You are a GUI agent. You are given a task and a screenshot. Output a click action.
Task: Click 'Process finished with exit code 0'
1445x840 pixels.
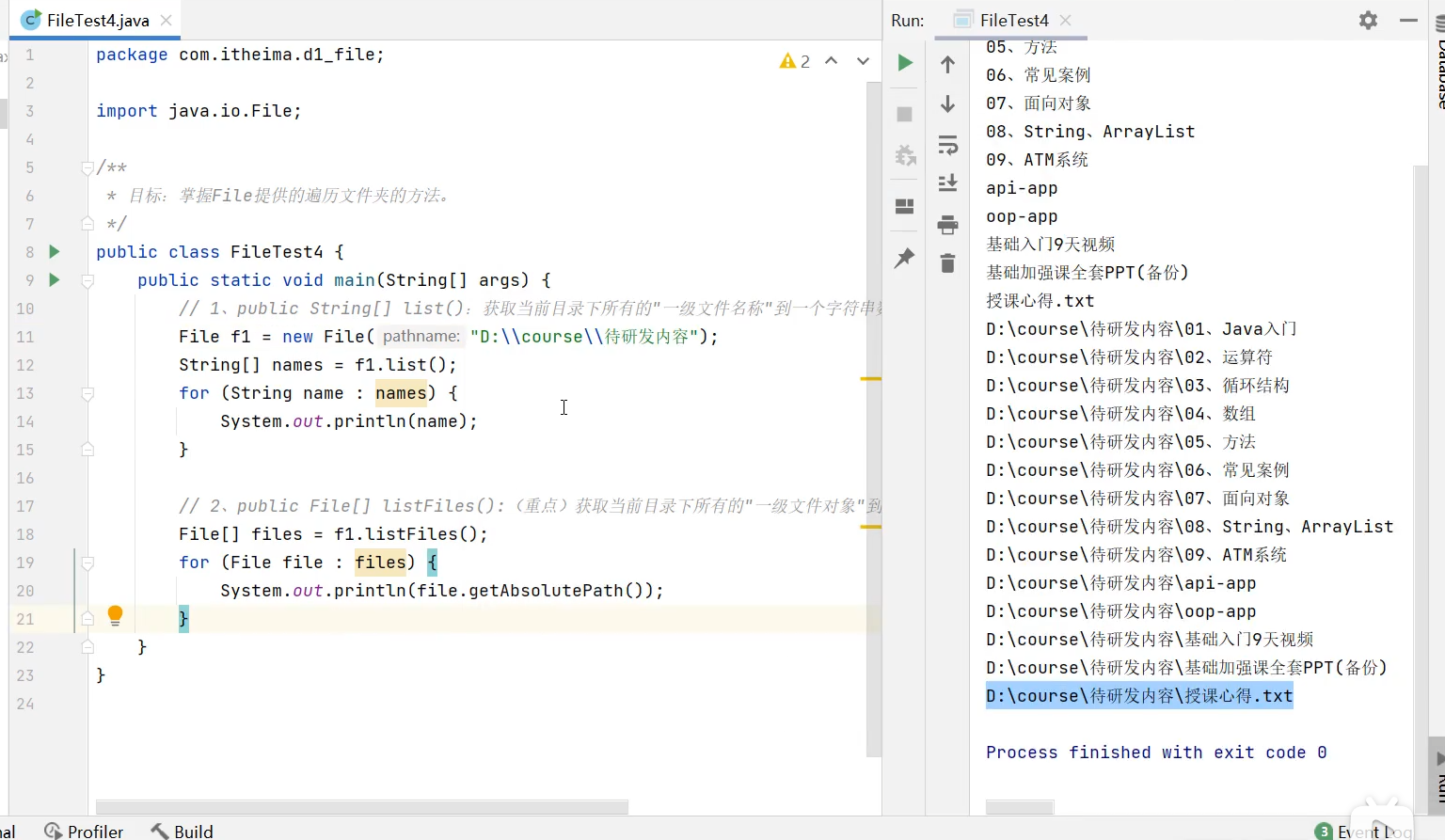(x=1156, y=753)
